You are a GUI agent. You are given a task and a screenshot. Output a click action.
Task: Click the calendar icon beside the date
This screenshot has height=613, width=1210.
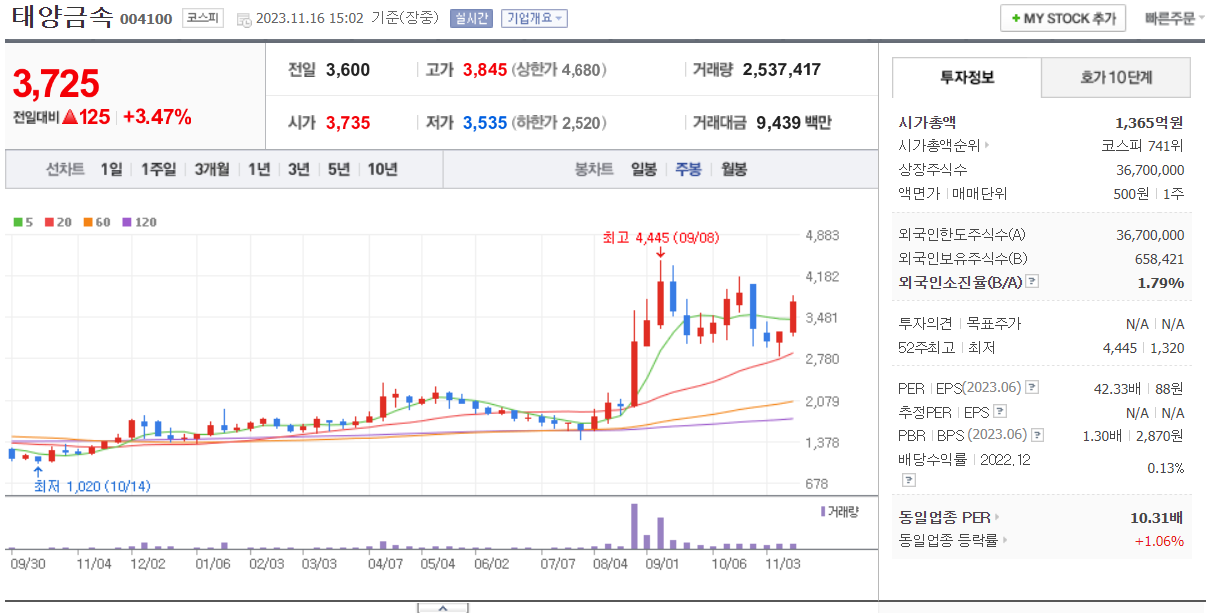pyautogui.click(x=244, y=19)
